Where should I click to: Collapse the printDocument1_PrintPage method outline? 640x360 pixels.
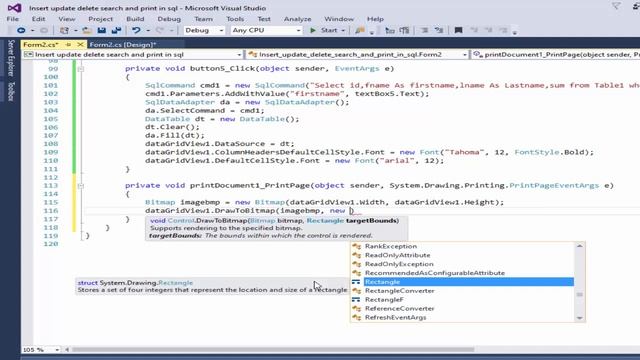pos(81,186)
